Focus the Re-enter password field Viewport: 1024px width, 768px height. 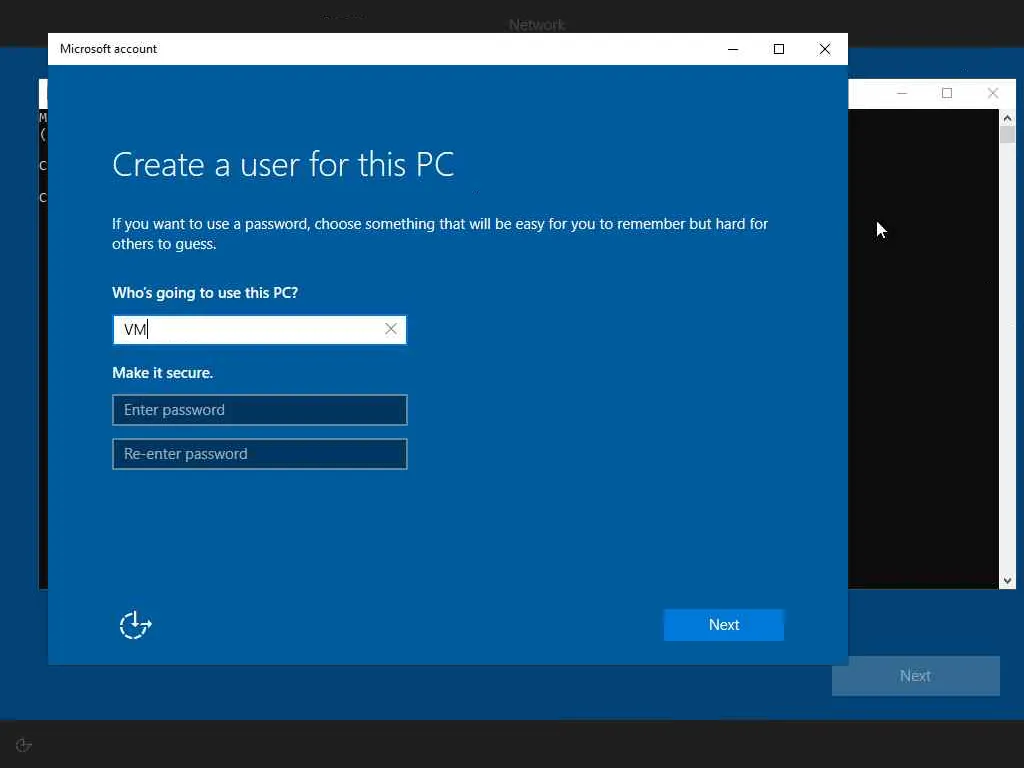(259, 454)
